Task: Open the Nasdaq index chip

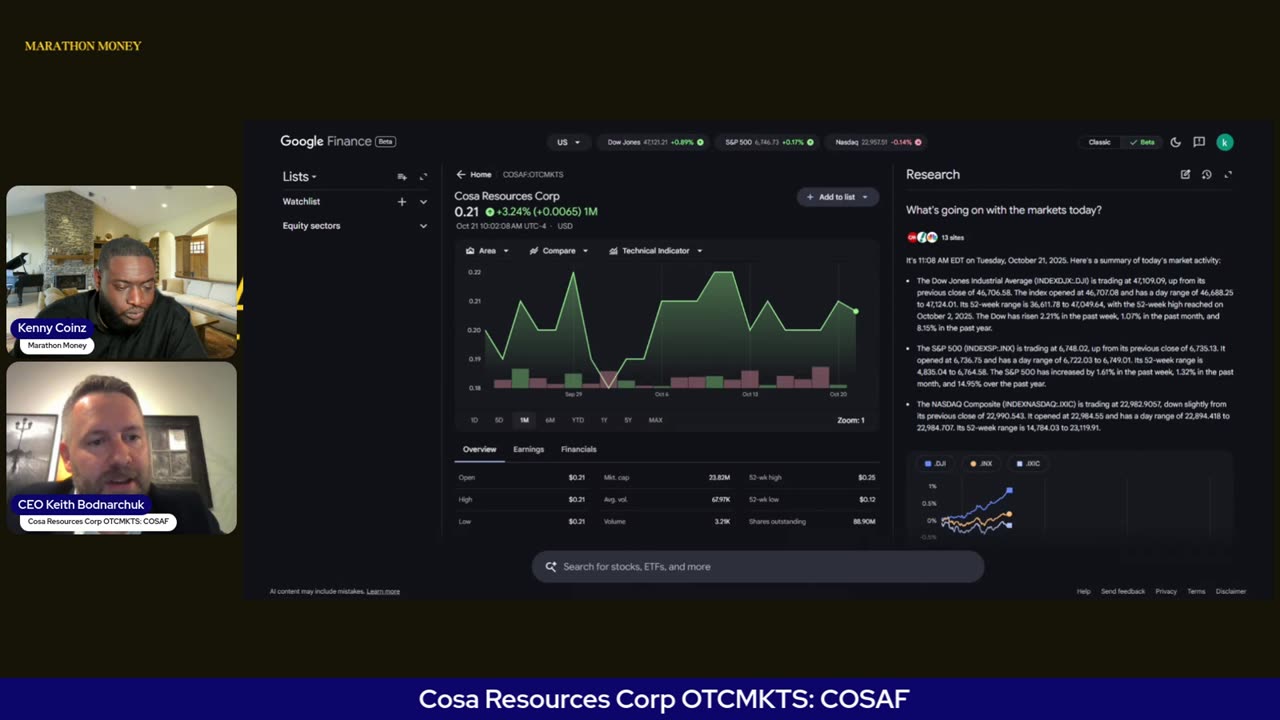Action: 878,142
